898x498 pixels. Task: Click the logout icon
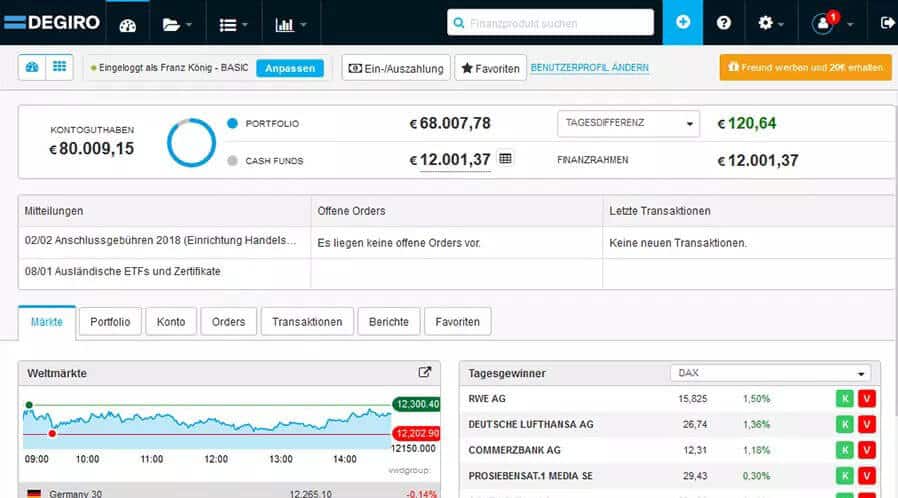click(x=887, y=23)
